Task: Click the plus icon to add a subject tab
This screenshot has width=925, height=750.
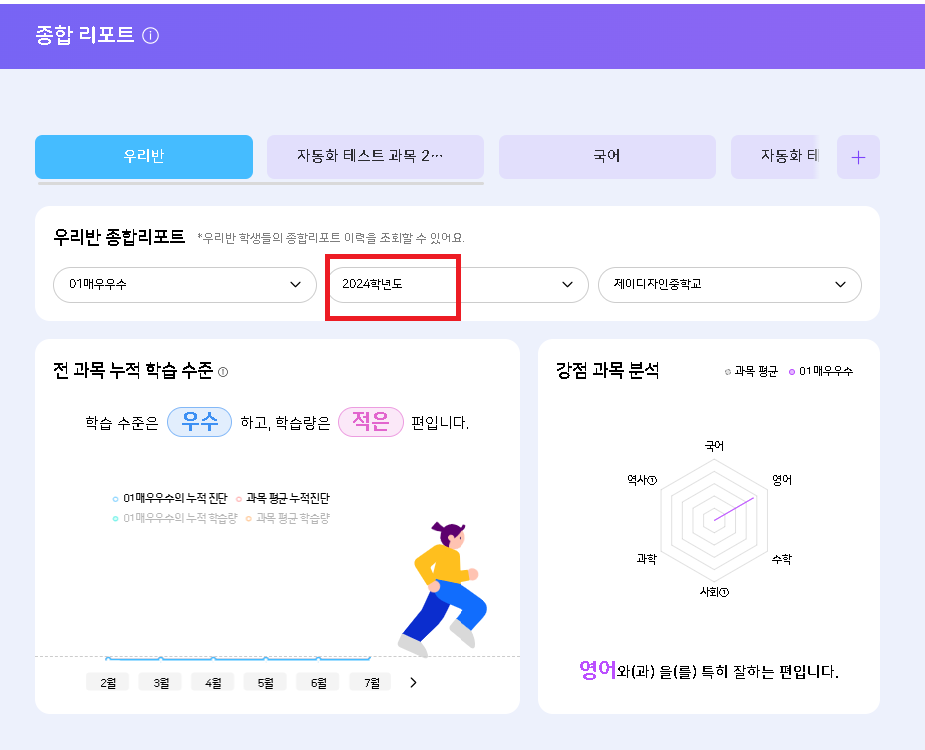Action: tap(858, 157)
